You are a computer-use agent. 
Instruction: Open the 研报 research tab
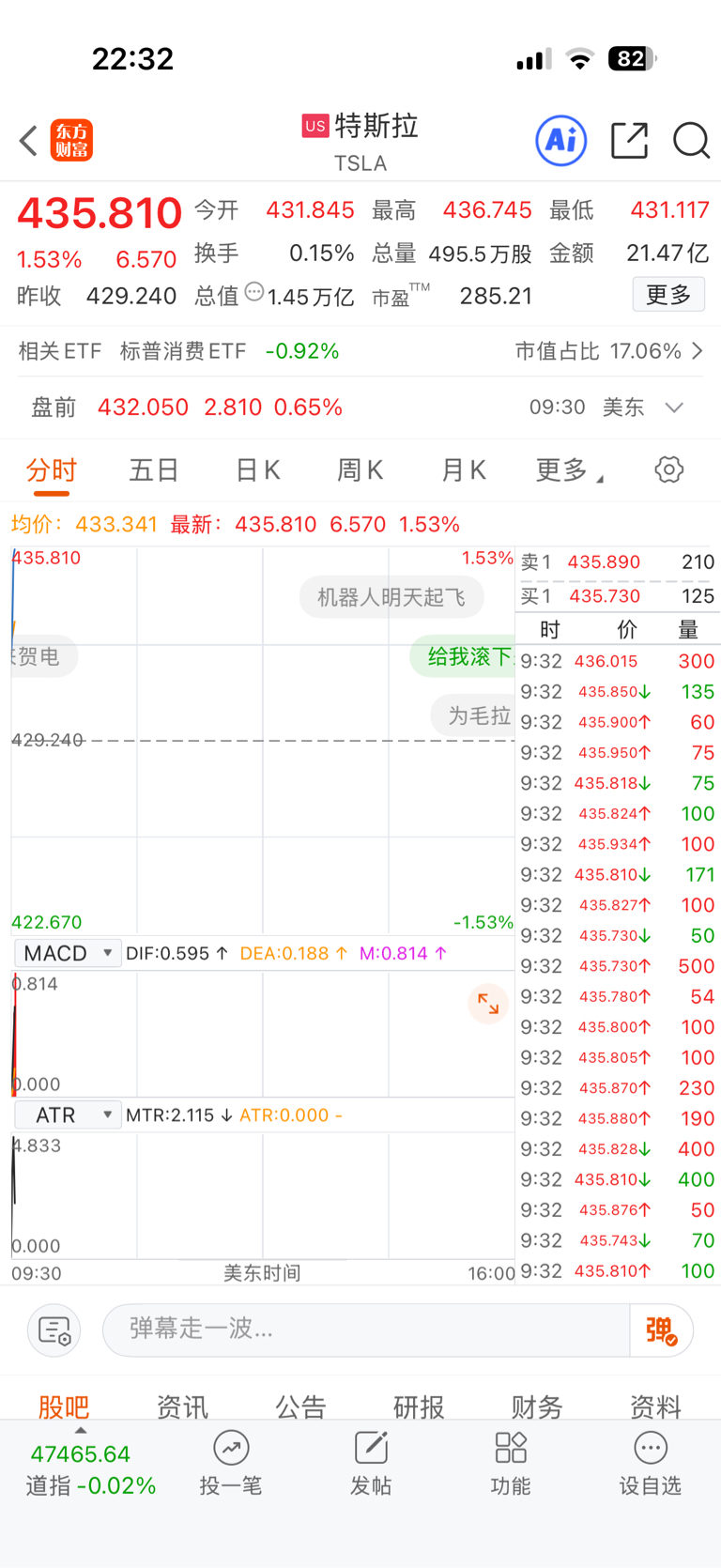419,1406
